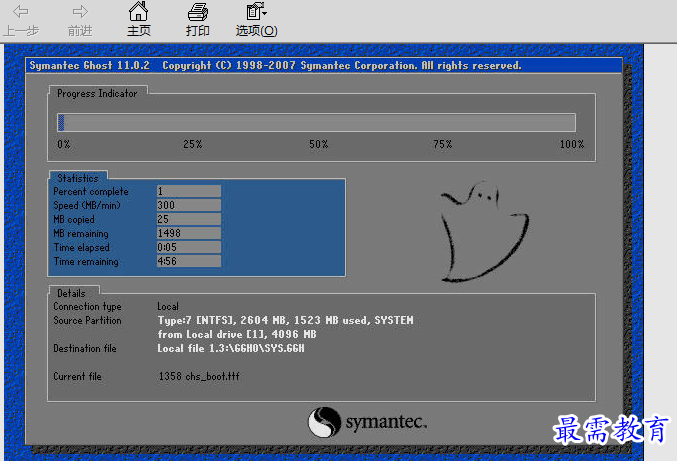677x461 pixels.
Task: Click the Ghost progress bar
Action: click(316, 123)
